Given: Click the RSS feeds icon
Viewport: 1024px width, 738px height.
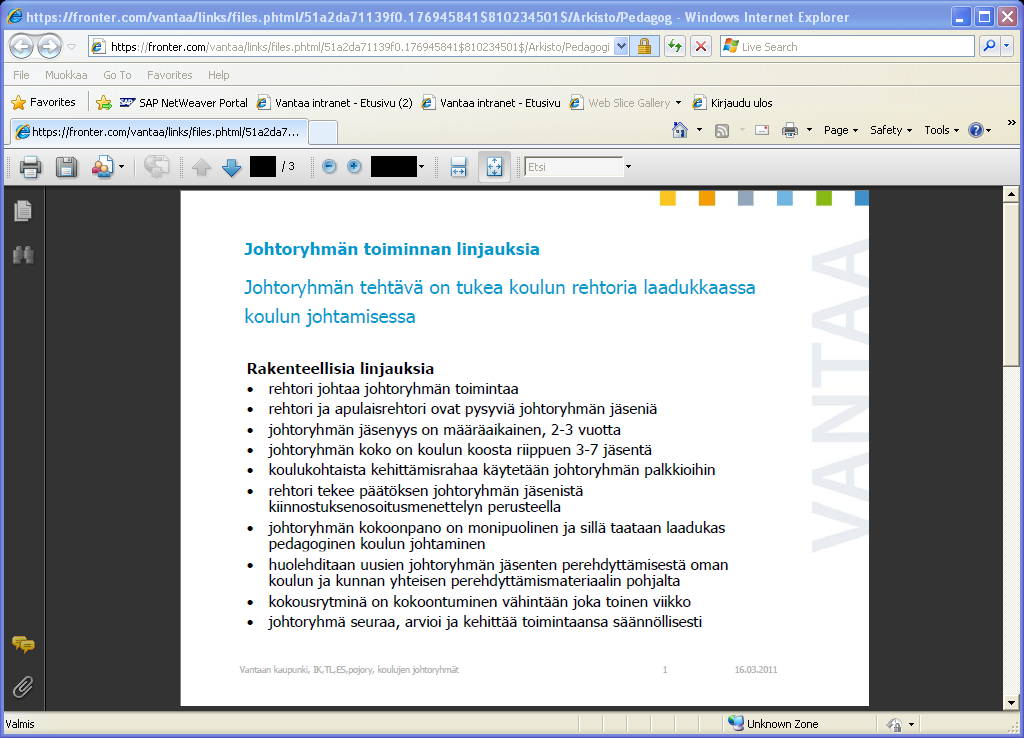Looking at the screenshot, I should pos(722,131).
